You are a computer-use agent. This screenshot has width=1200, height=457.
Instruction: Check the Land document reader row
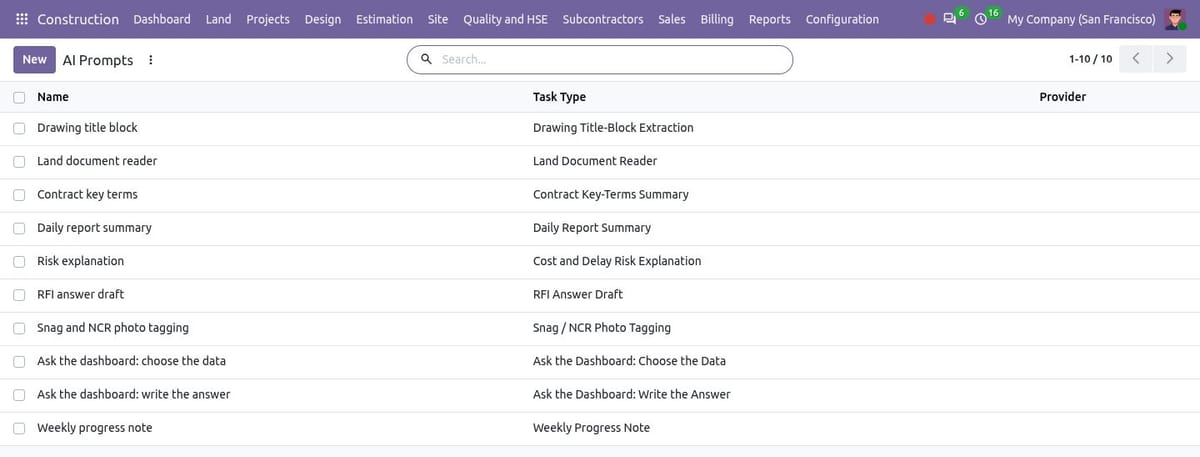[x=20, y=161]
